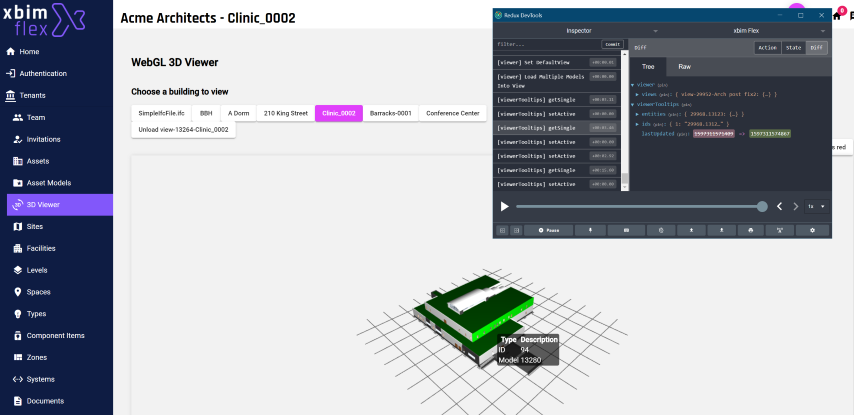Open the 1x playback speed dropdown

tap(815, 206)
